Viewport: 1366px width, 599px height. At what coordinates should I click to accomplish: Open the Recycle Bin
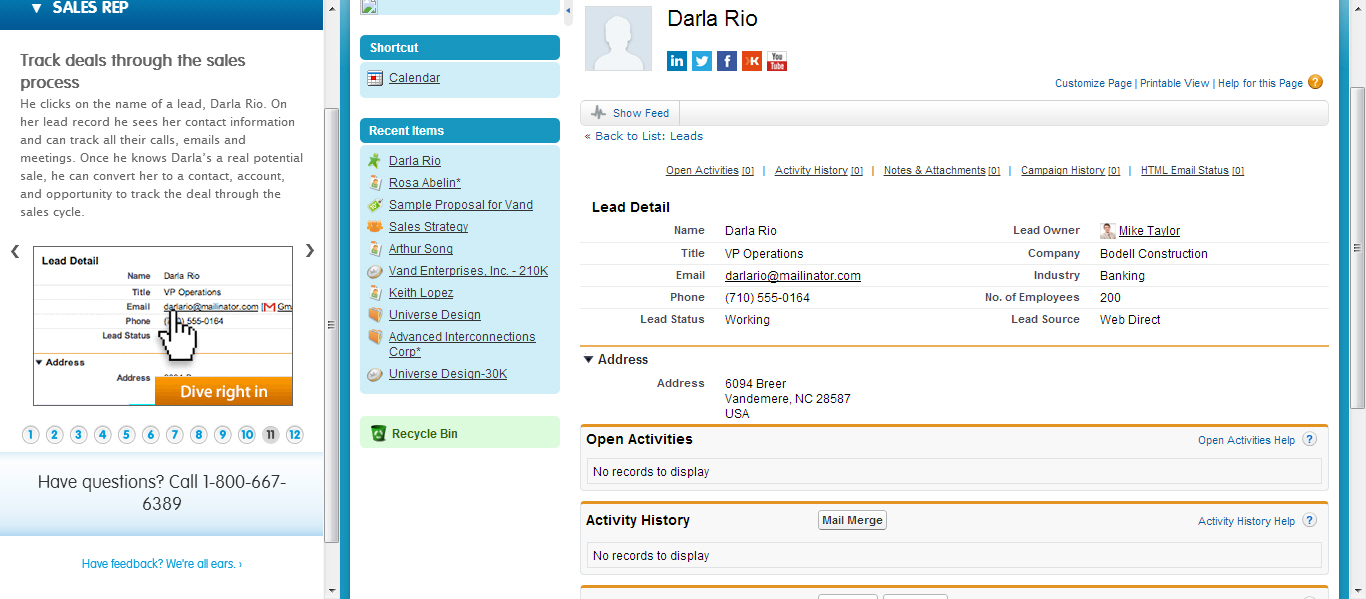424,434
